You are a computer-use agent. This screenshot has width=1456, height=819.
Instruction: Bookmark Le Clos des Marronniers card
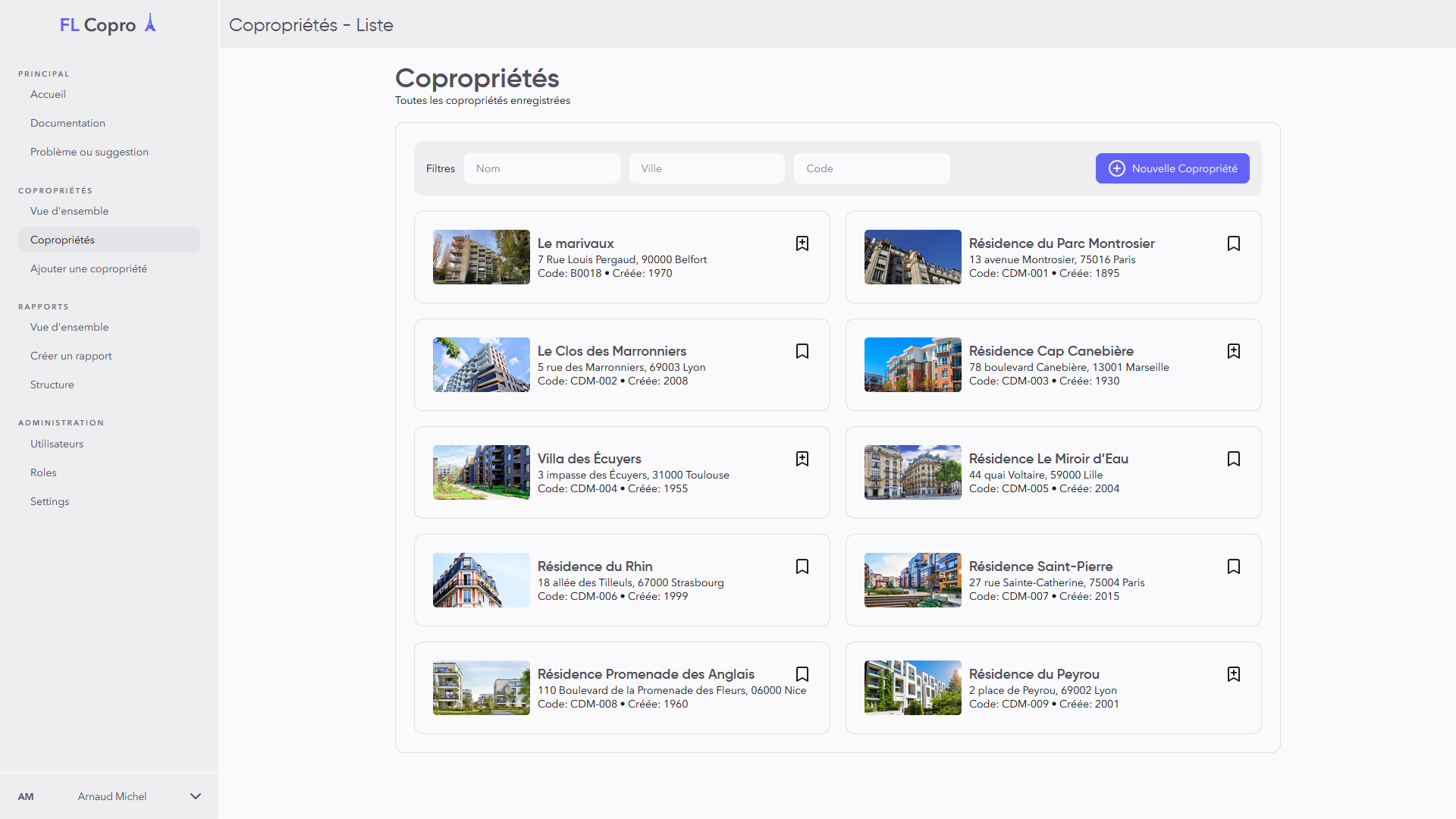coord(802,351)
